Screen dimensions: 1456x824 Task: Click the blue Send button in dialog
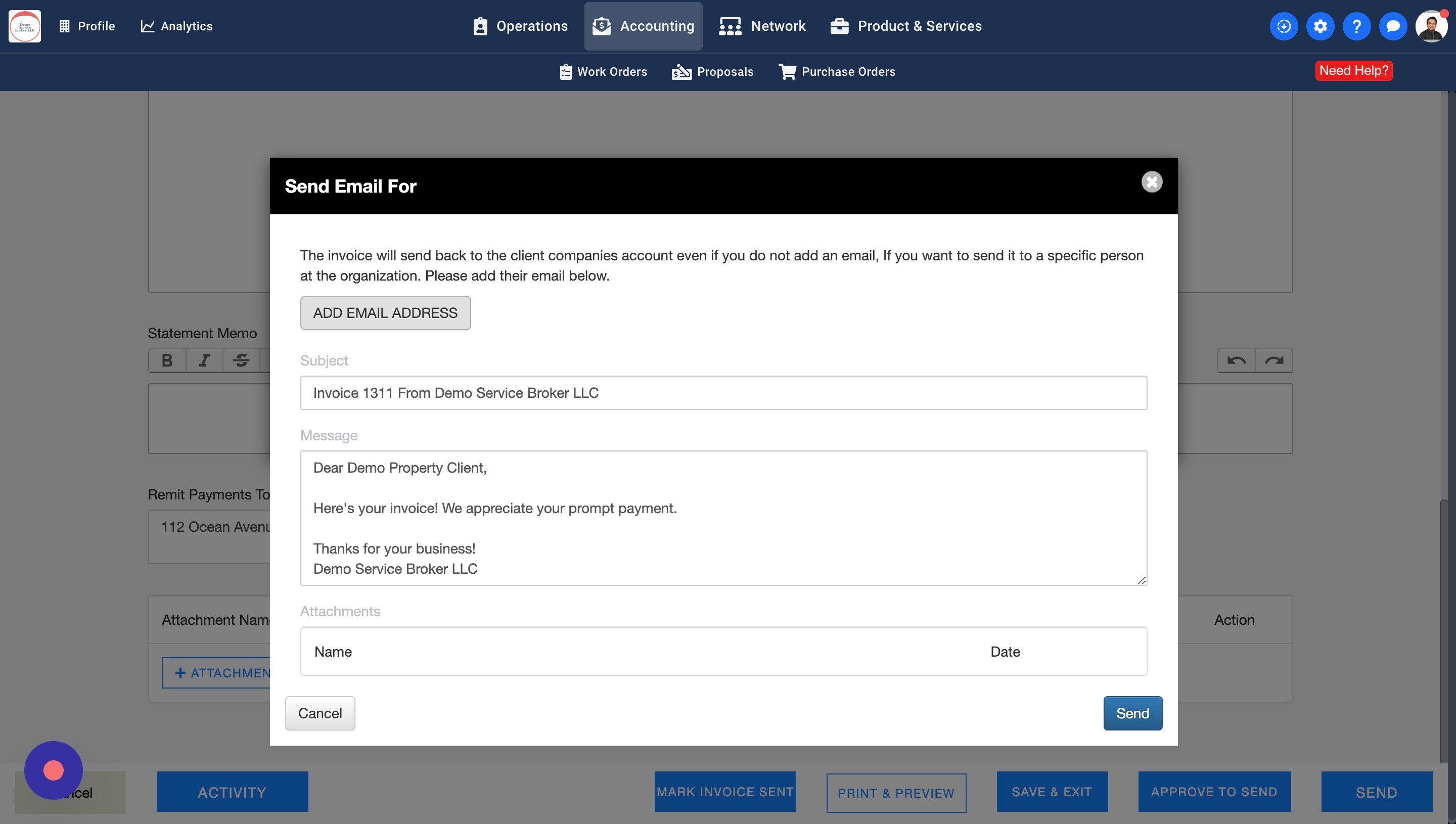coord(1132,713)
